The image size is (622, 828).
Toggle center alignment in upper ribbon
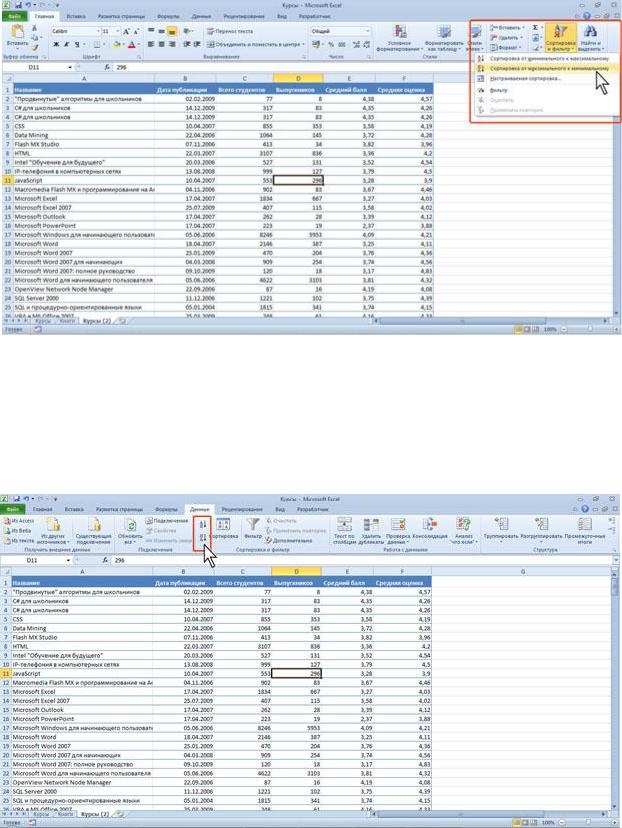[162, 44]
